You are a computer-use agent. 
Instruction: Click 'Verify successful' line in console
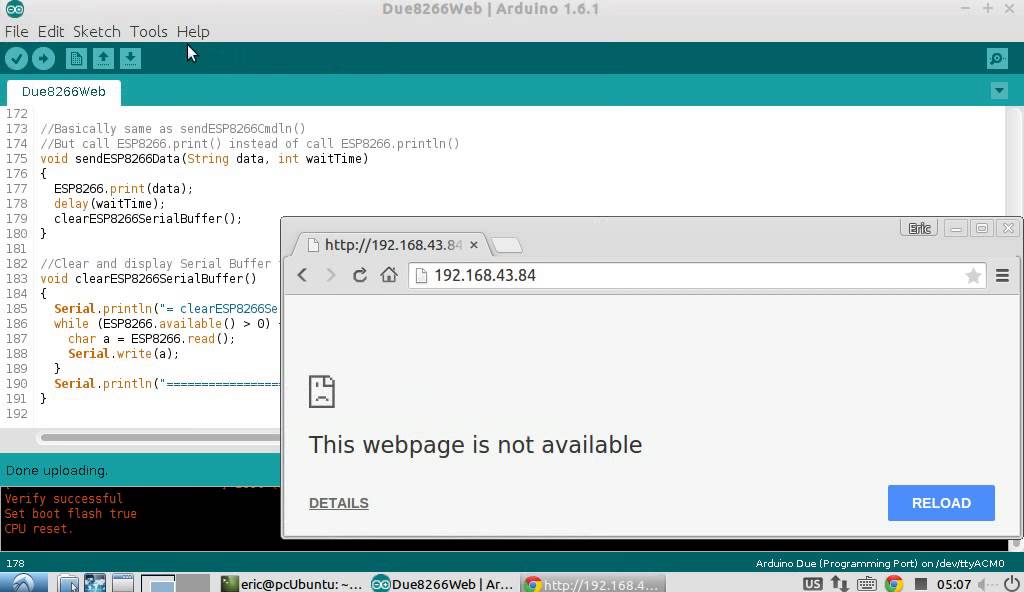[63, 499]
